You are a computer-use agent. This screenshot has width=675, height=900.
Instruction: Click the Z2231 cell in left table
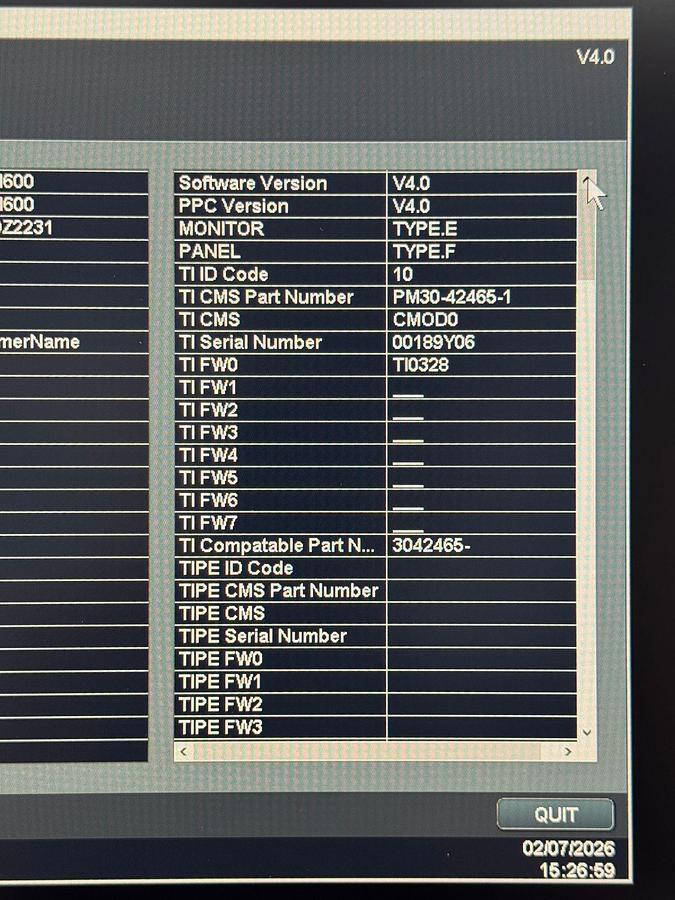pos(74,228)
